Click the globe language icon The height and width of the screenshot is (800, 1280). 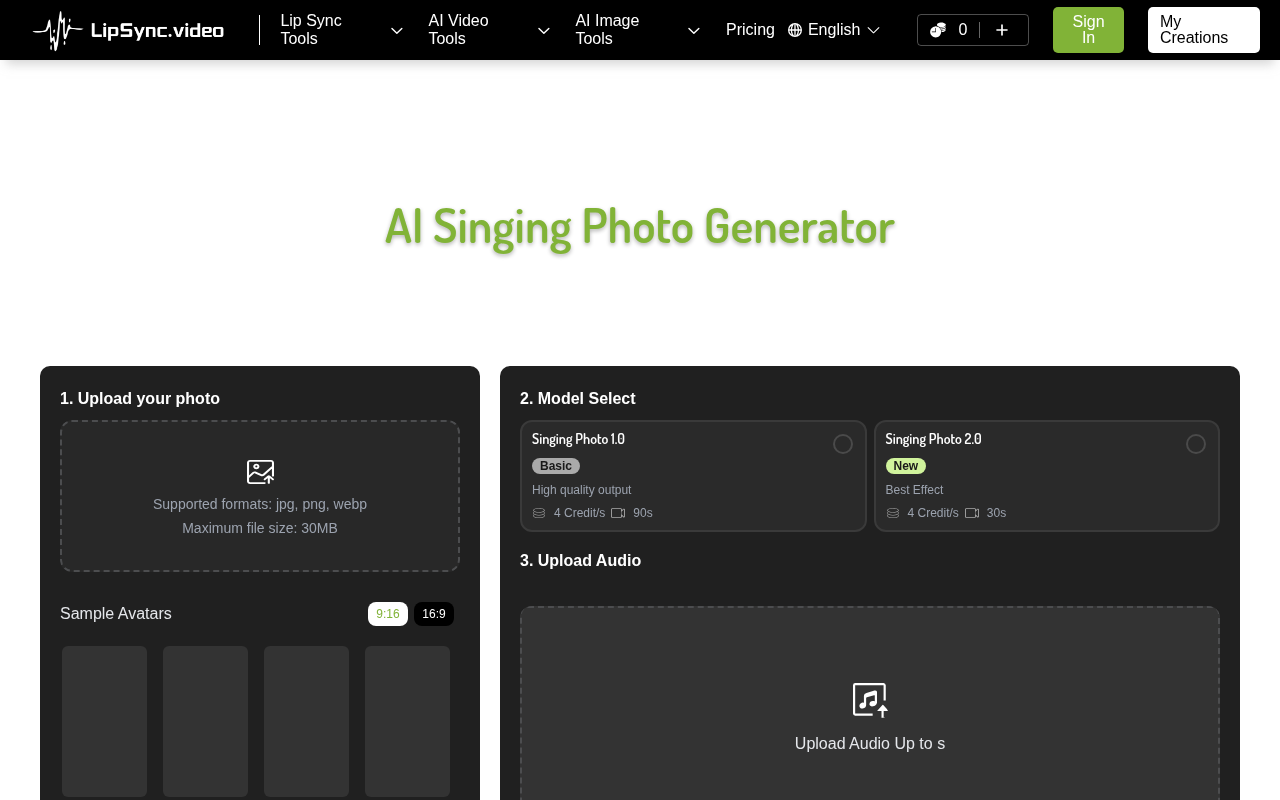(795, 30)
